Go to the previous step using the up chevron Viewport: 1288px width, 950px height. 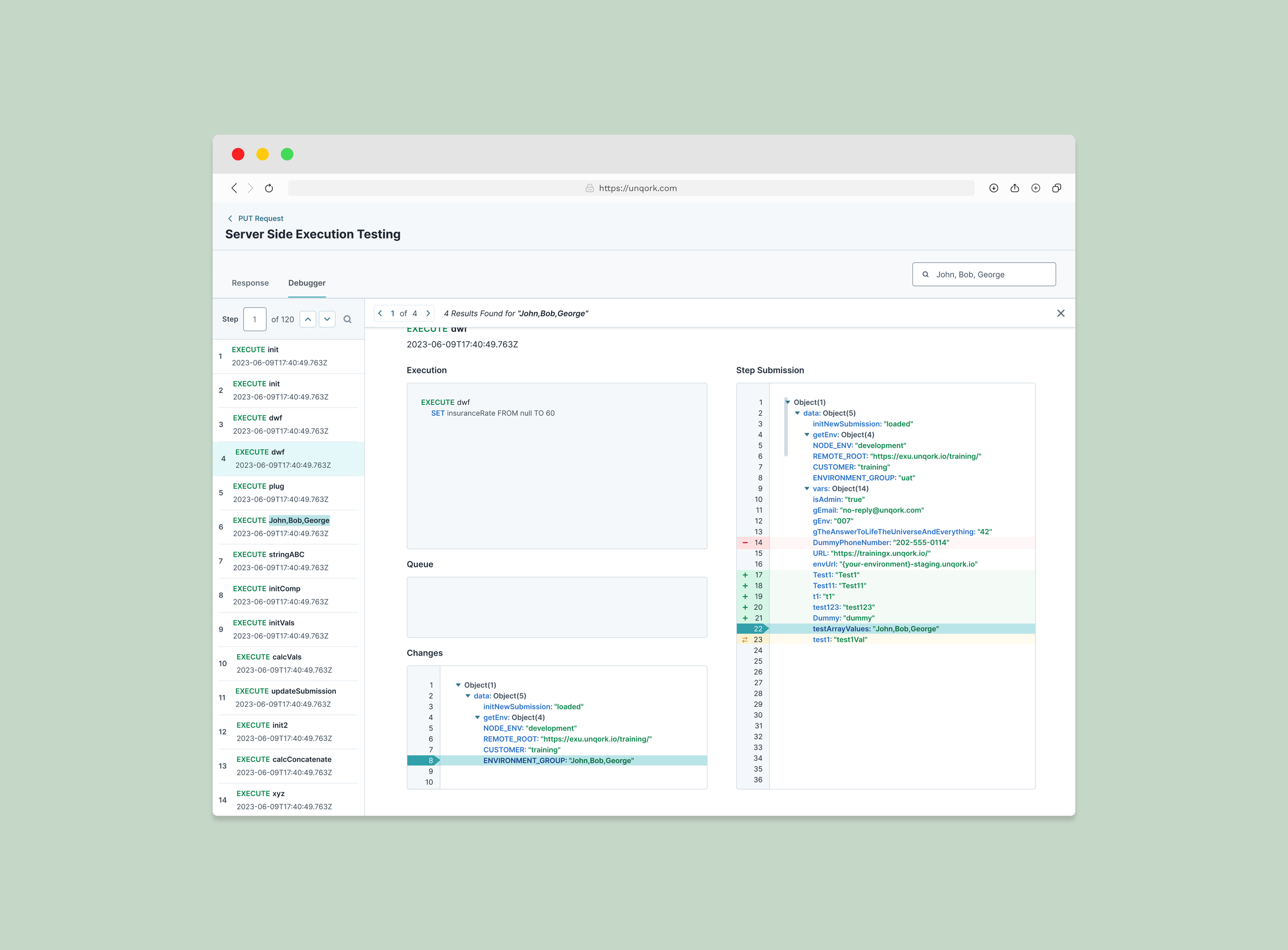pyautogui.click(x=308, y=319)
